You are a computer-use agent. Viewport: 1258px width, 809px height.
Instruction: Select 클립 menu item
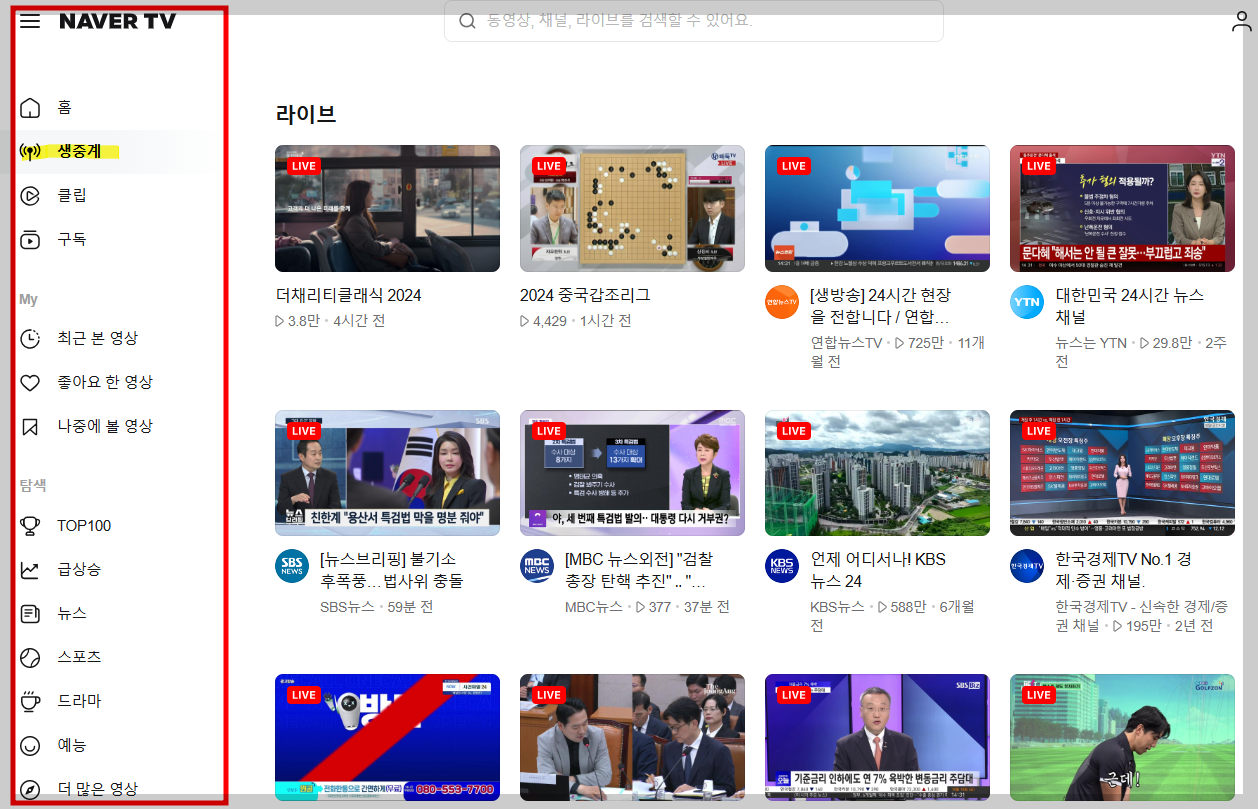click(72, 195)
